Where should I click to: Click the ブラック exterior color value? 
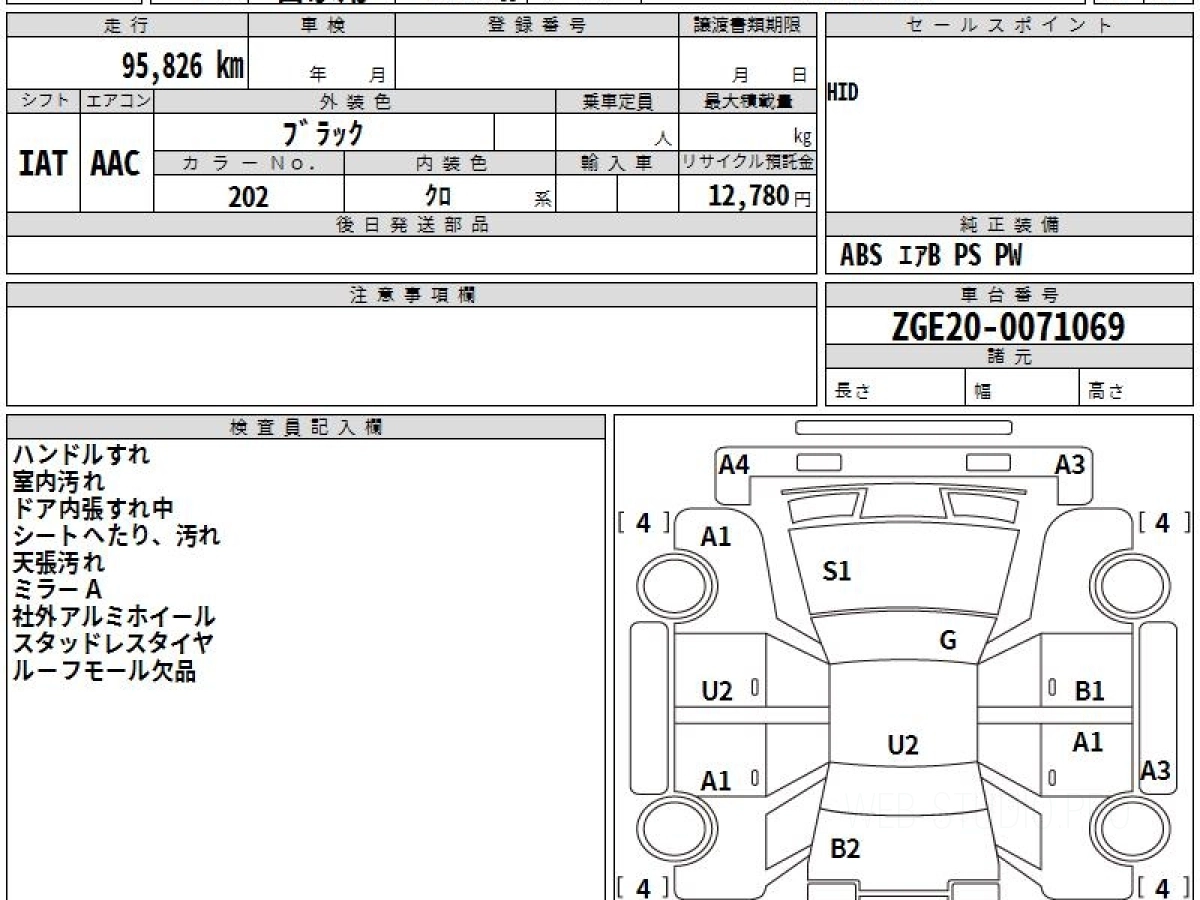[324, 132]
